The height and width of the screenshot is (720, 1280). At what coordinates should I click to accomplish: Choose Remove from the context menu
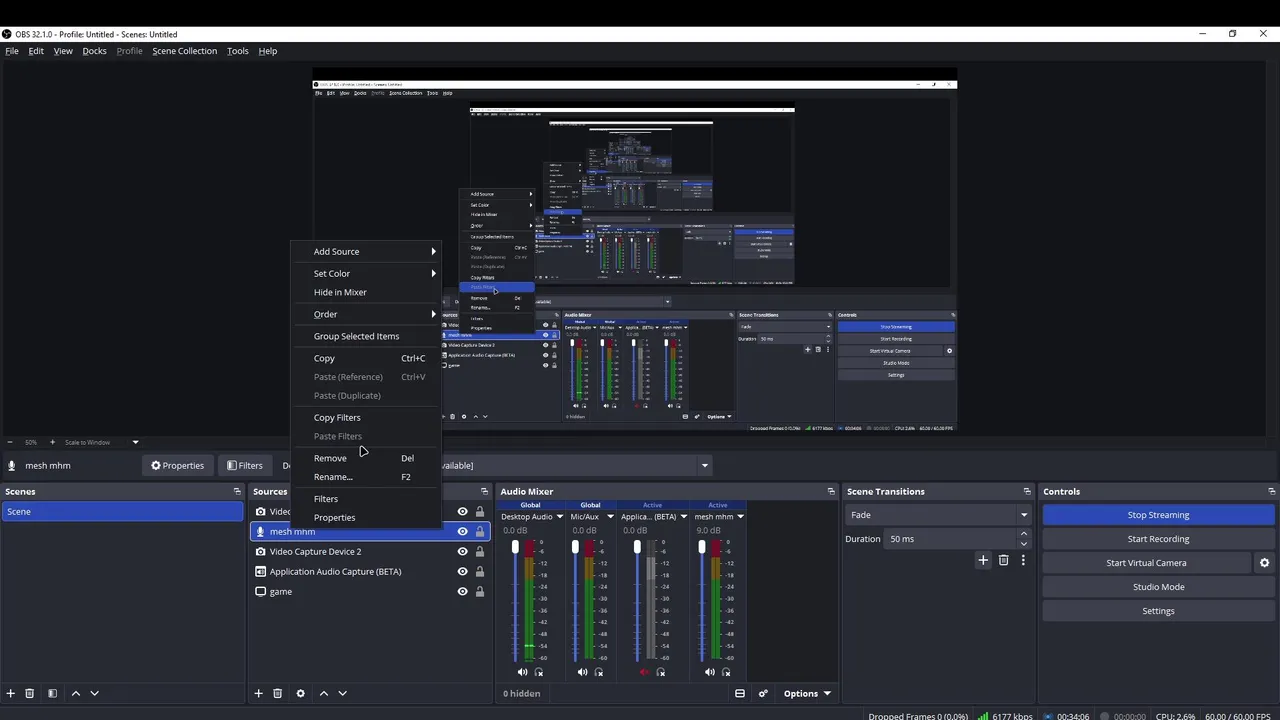click(x=330, y=458)
